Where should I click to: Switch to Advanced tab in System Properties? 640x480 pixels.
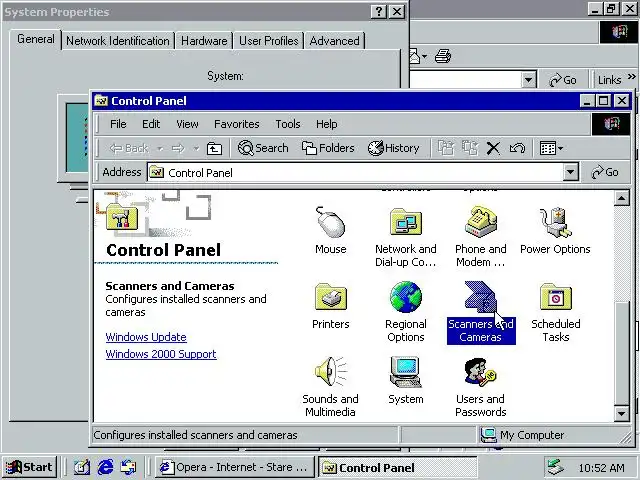click(334, 41)
